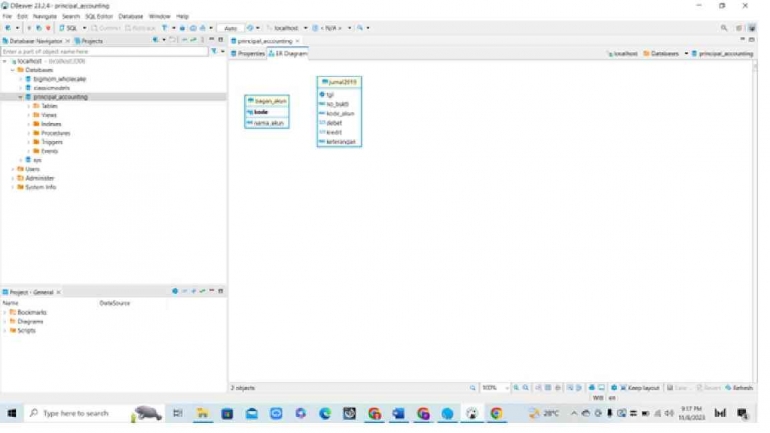
Task: Click the new connection plug icon
Action: [8, 28]
